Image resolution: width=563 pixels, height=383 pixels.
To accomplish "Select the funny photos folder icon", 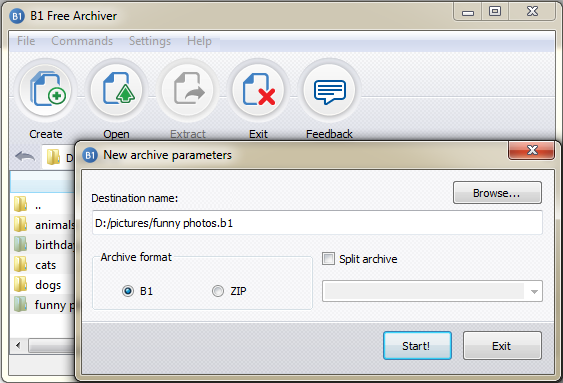I will tap(20, 304).
